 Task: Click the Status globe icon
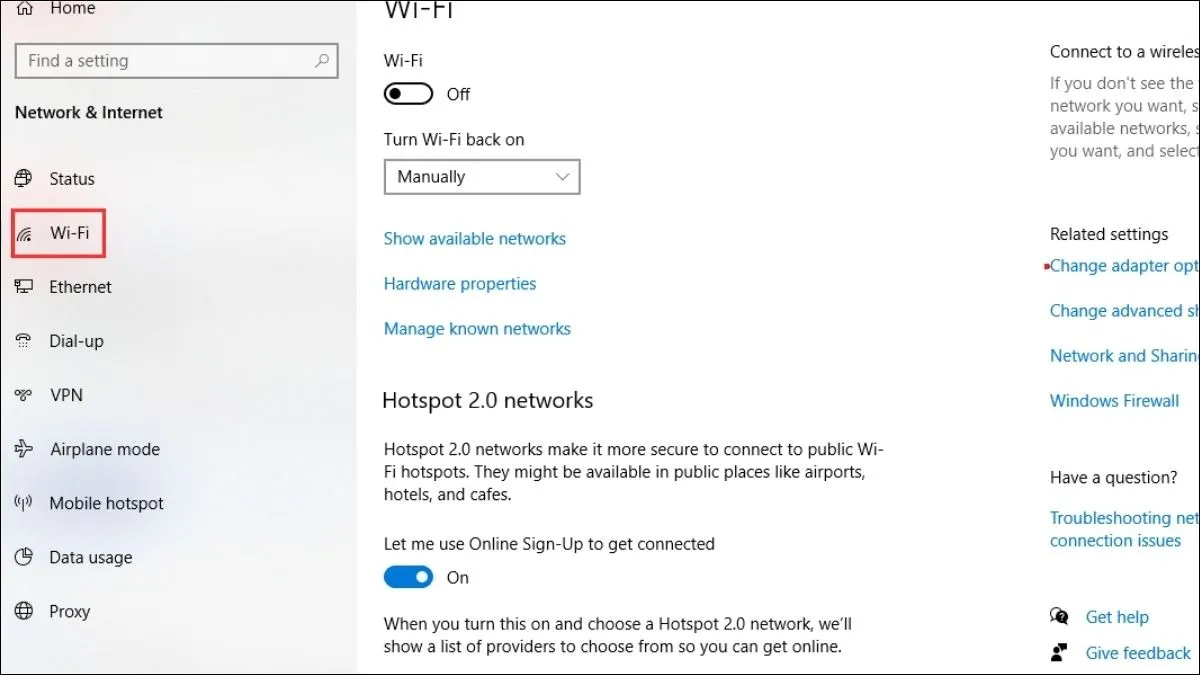24,178
